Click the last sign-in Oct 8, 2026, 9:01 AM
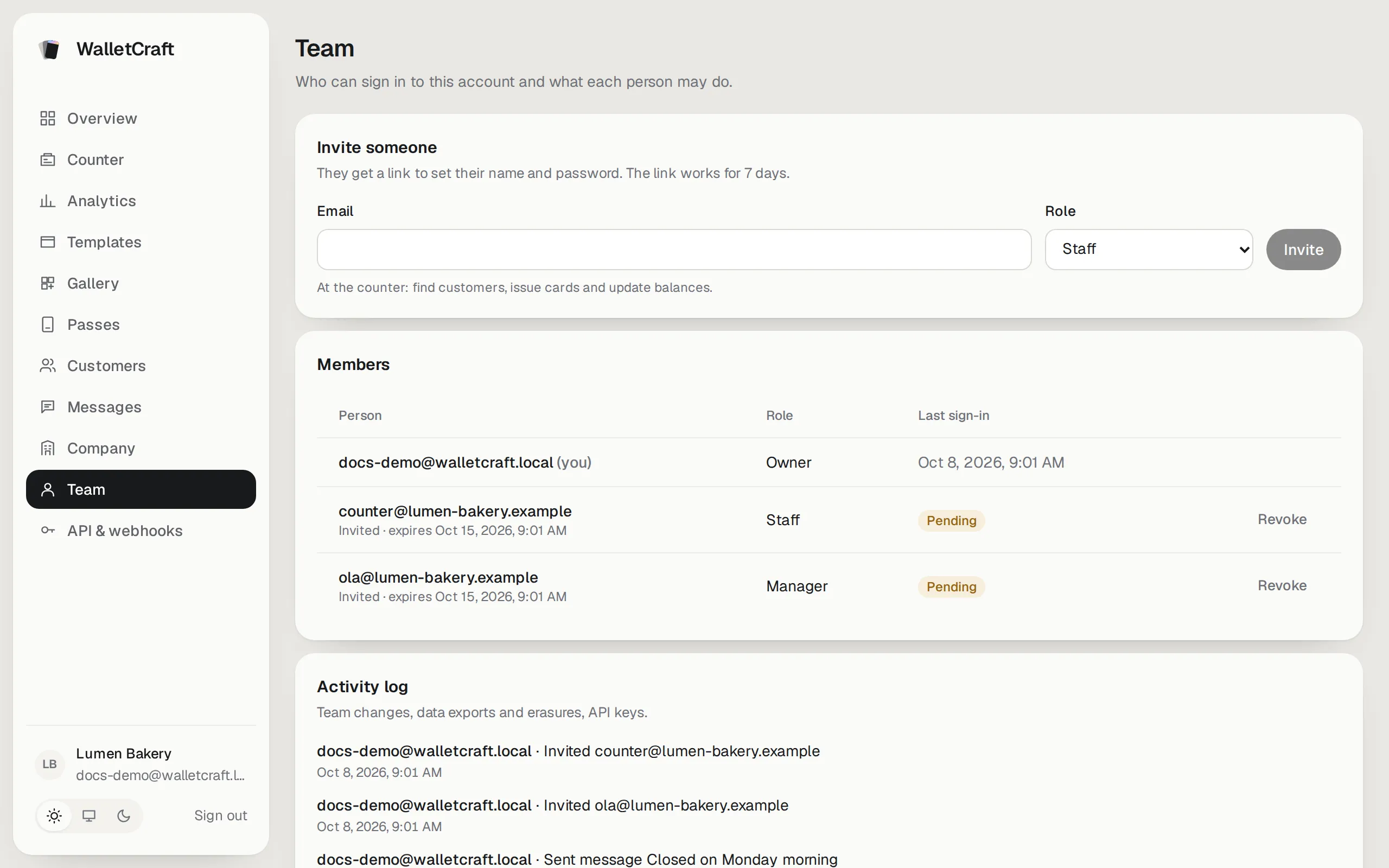This screenshot has width=1389, height=868. point(991,463)
